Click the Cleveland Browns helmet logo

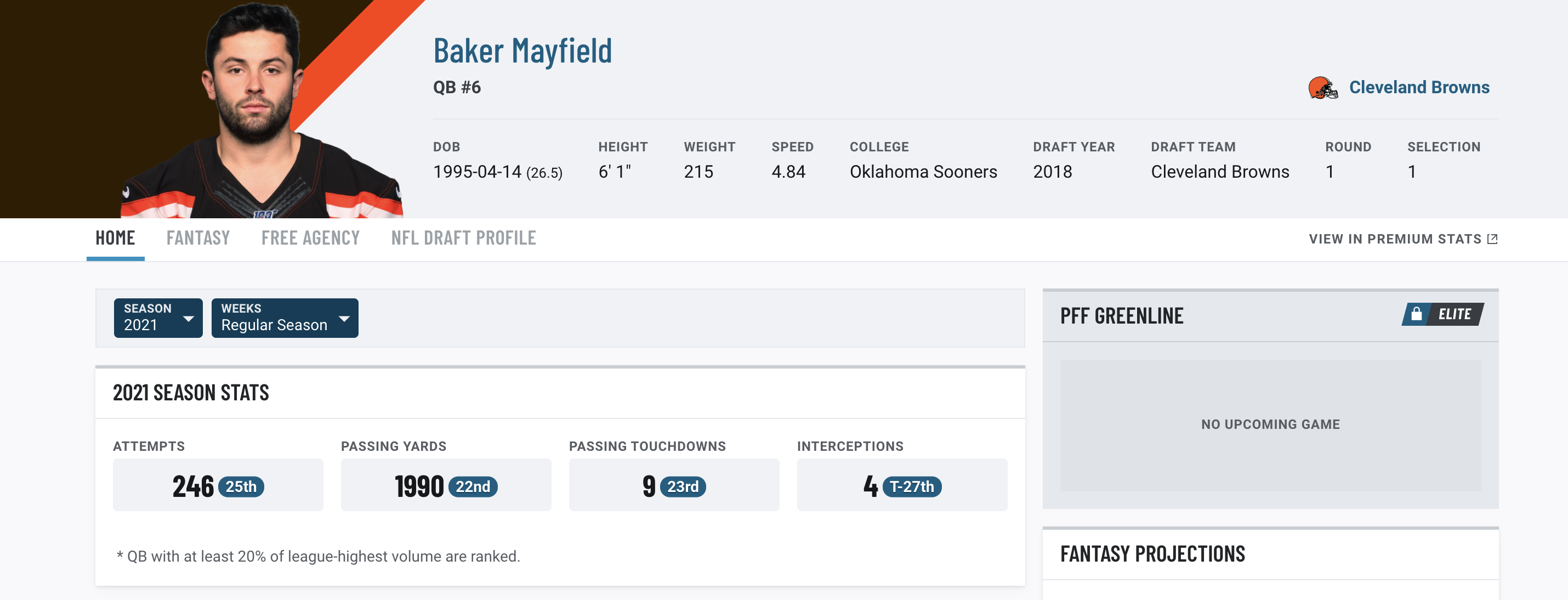[x=1323, y=88]
